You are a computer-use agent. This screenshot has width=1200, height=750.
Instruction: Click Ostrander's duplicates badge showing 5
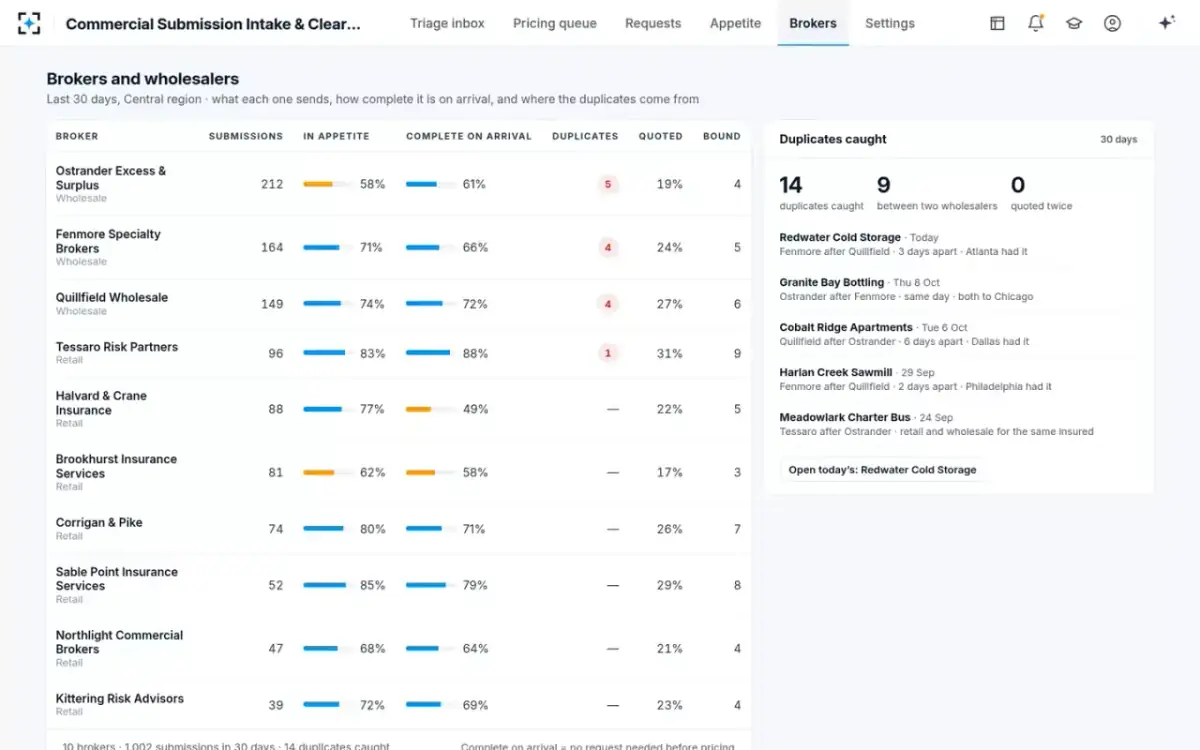(608, 184)
